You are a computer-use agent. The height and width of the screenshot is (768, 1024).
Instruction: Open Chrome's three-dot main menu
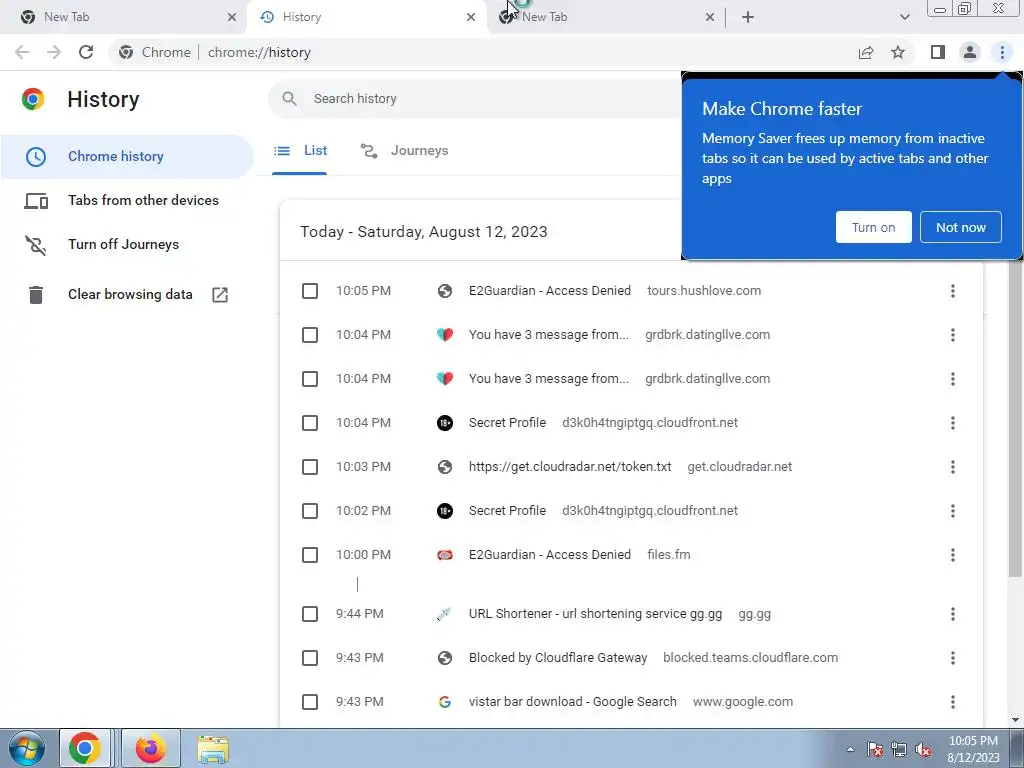[x=1002, y=52]
